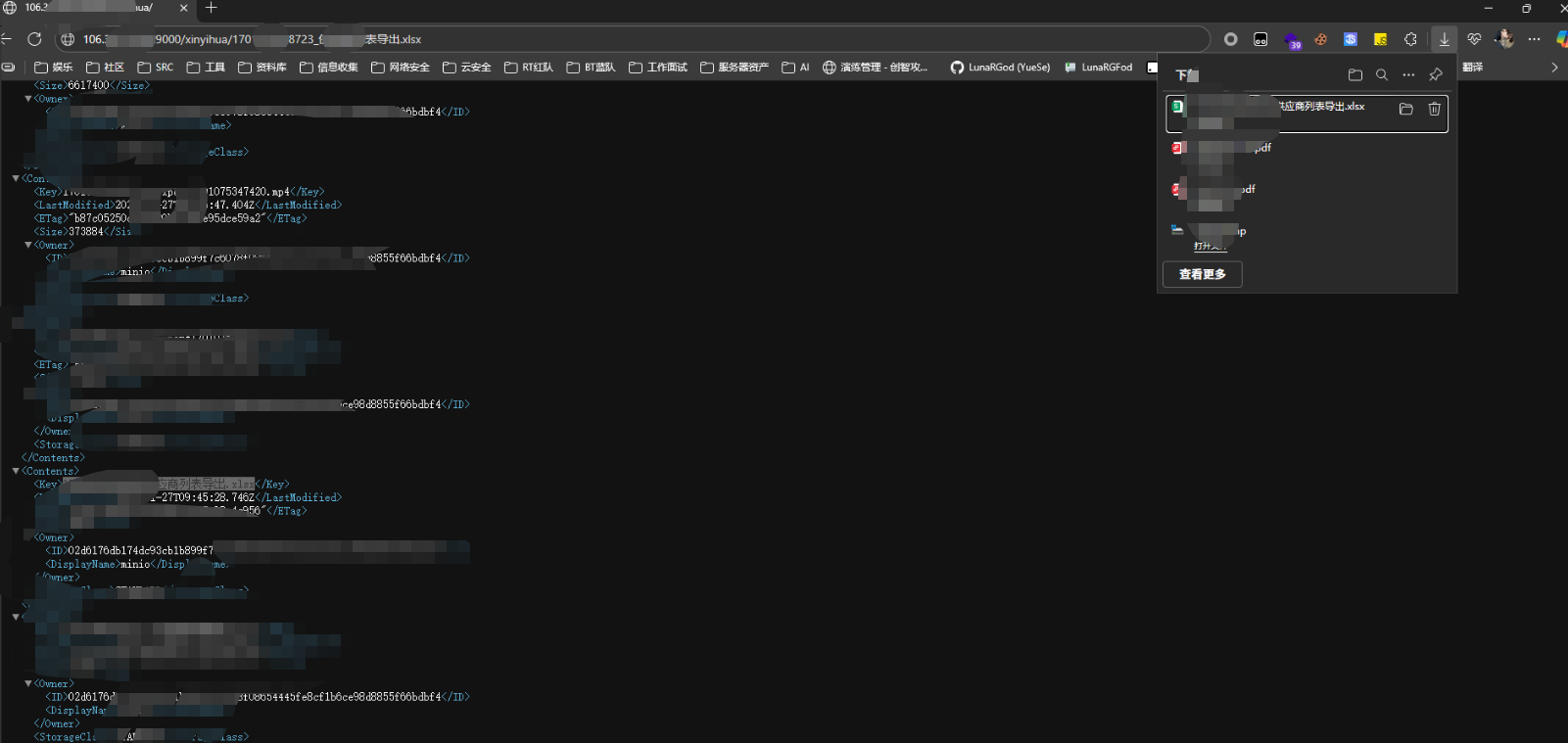The width and height of the screenshot is (1568, 743).
Task: Open the grey circle extension icon
Action: tap(1231, 39)
